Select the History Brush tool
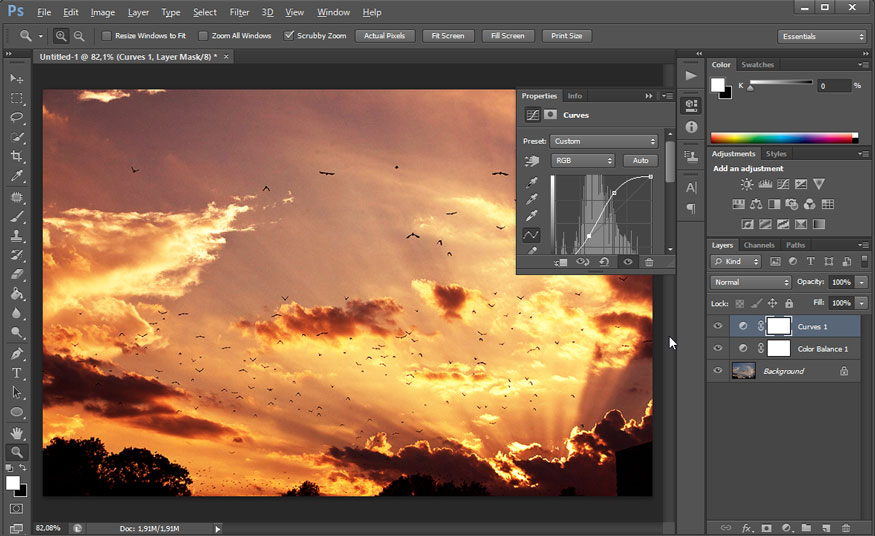The image size is (875, 536). 17,255
